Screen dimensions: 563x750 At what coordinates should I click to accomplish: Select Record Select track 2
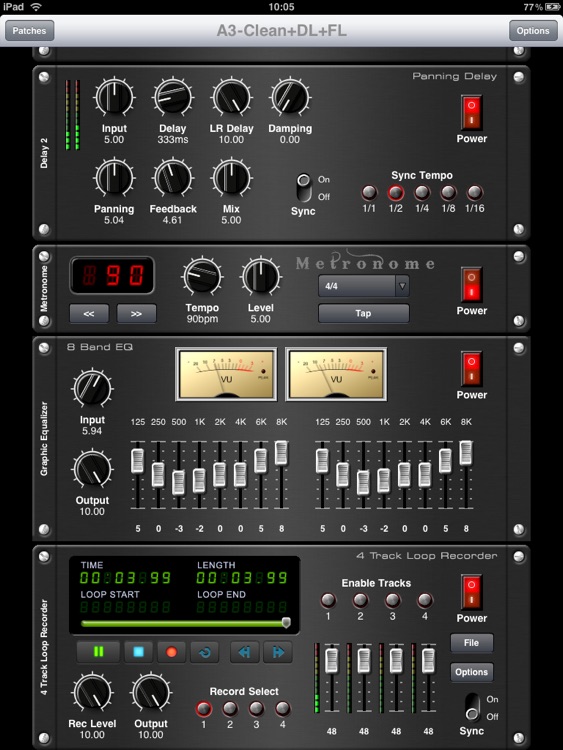click(x=230, y=708)
